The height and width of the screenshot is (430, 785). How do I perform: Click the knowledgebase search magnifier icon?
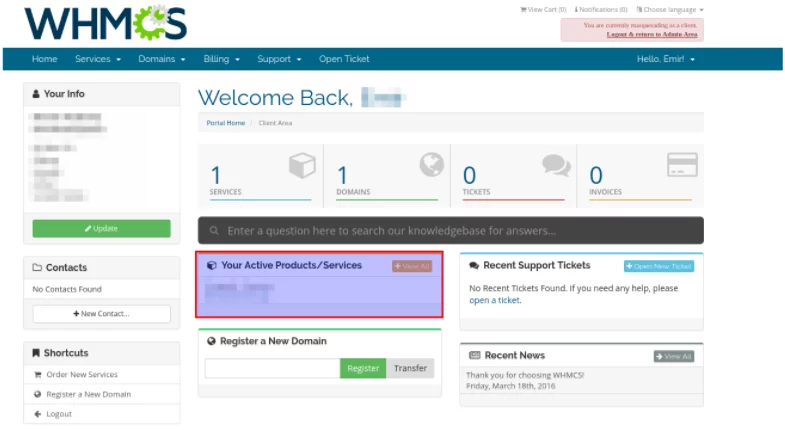(x=212, y=231)
